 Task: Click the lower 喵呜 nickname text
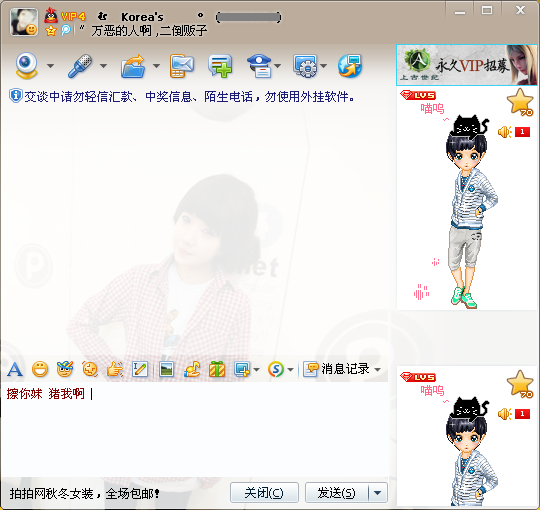pos(432,391)
